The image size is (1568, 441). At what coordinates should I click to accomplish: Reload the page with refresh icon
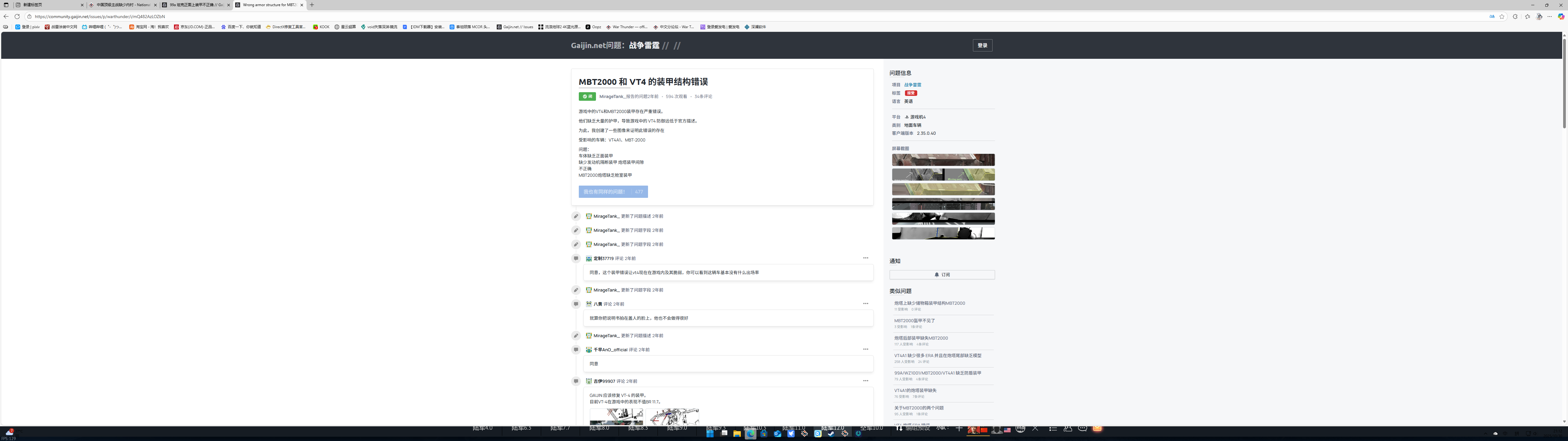[x=17, y=17]
